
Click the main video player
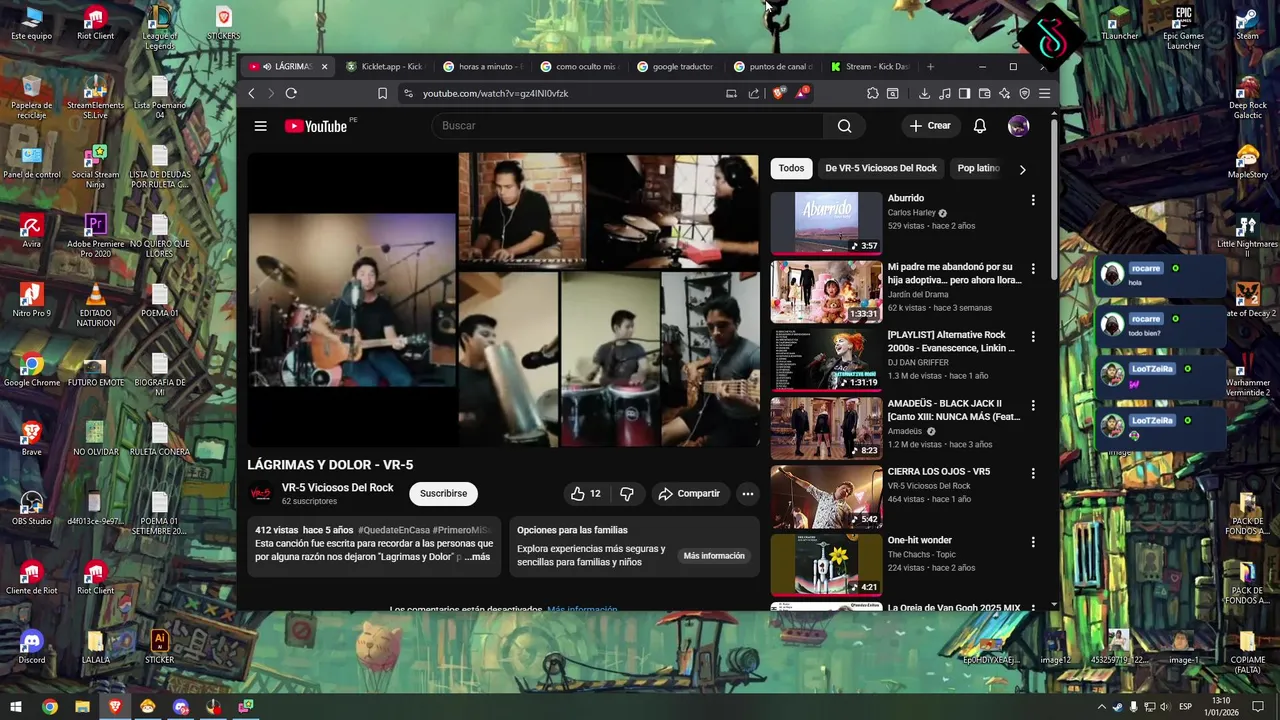pos(503,300)
